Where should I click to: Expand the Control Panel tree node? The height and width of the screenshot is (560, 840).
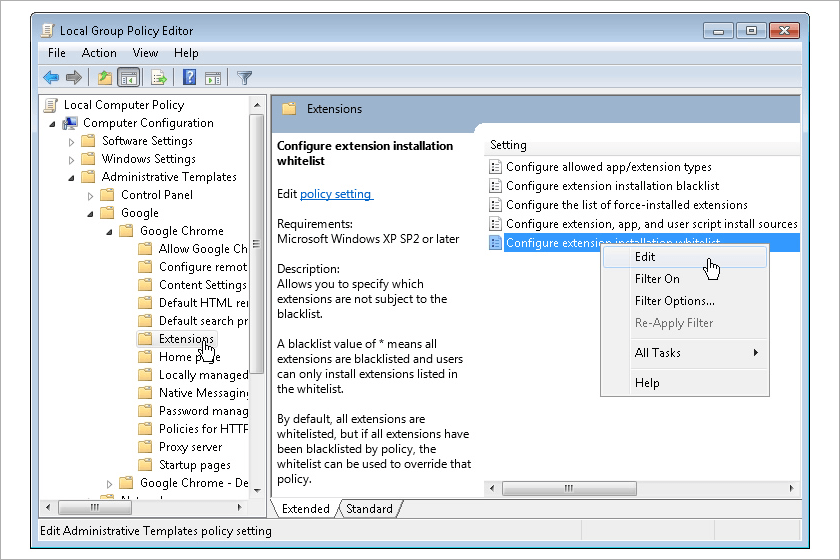[x=91, y=195]
